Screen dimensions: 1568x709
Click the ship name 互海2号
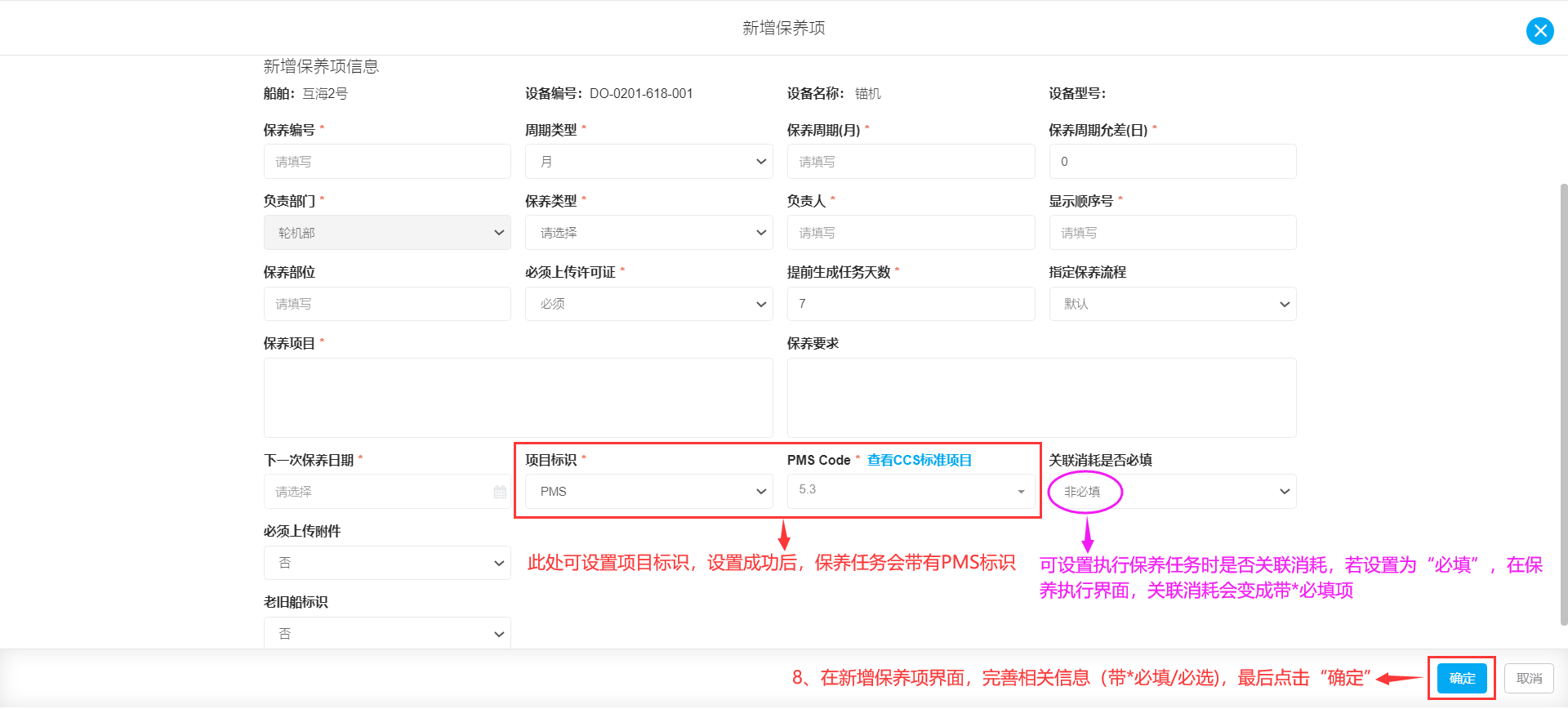click(x=325, y=94)
